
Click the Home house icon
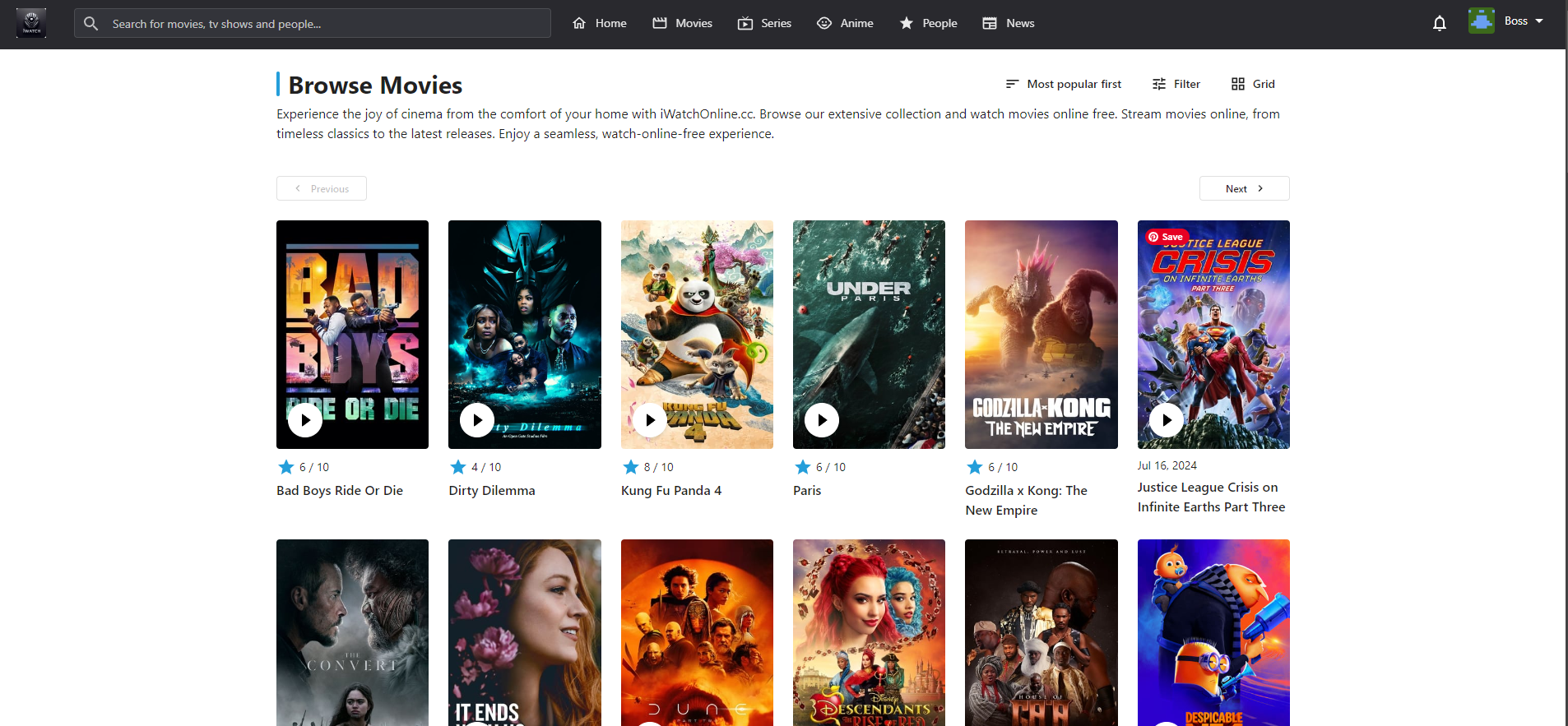(579, 23)
